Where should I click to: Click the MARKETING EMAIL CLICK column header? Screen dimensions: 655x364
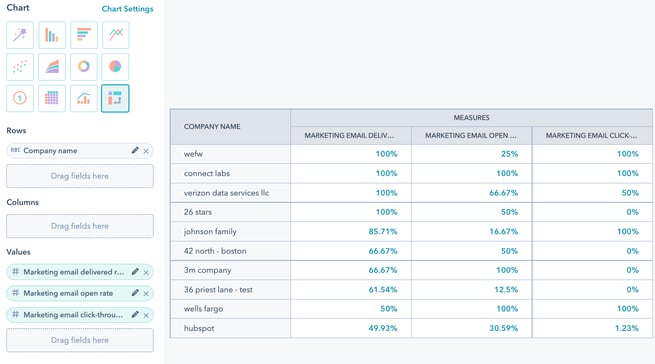click(x=592, y=136)
